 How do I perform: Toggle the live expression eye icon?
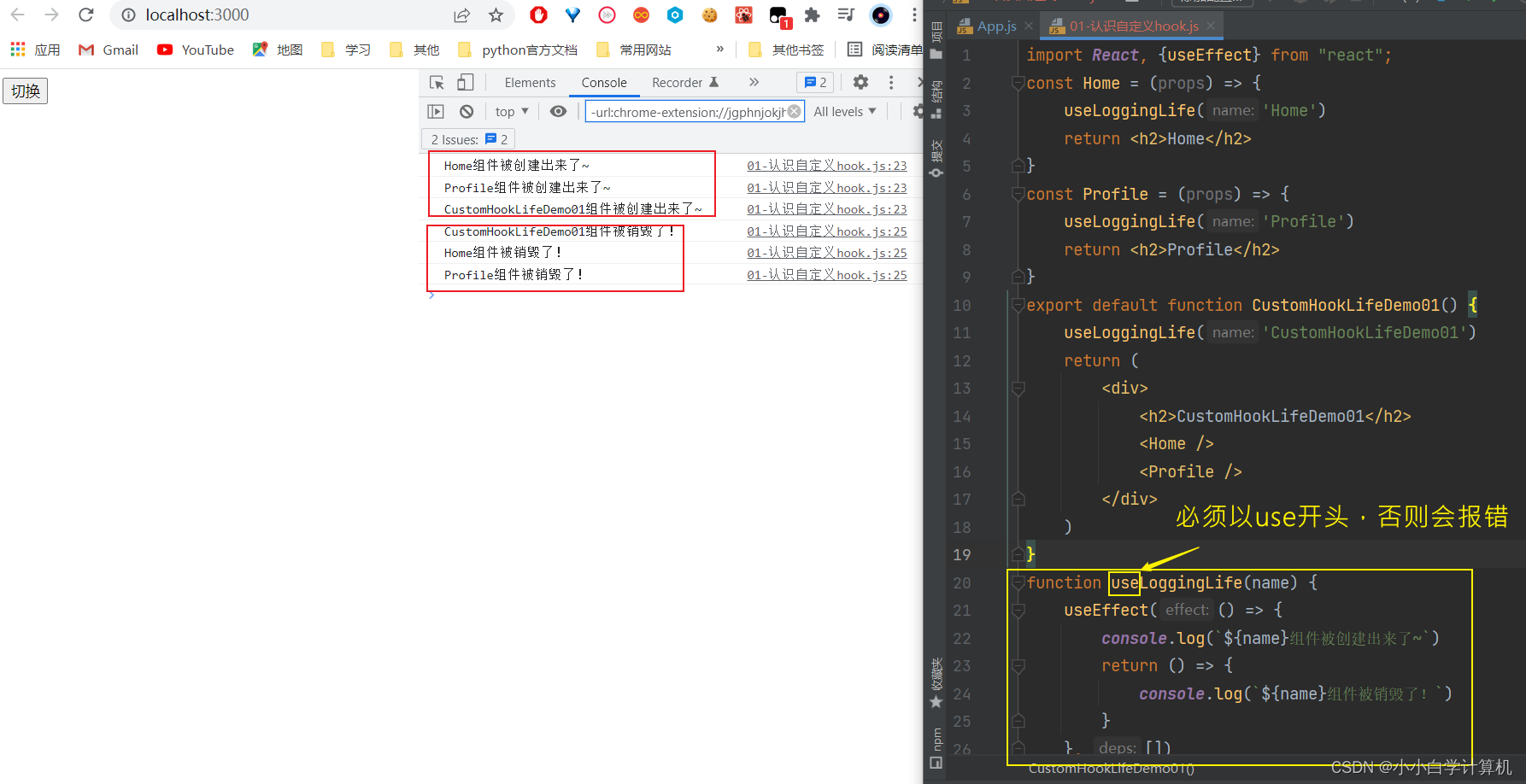pos(558,111)
